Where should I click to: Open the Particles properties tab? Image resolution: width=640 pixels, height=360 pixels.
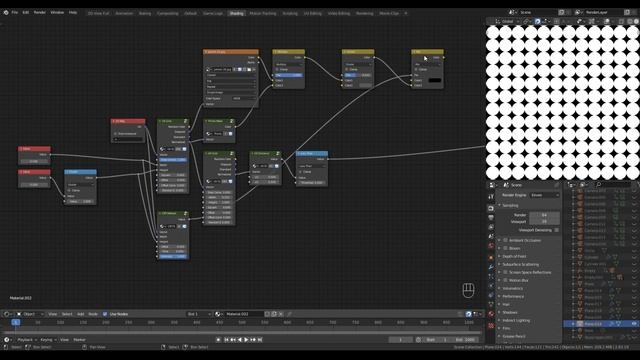pos(491,276)
